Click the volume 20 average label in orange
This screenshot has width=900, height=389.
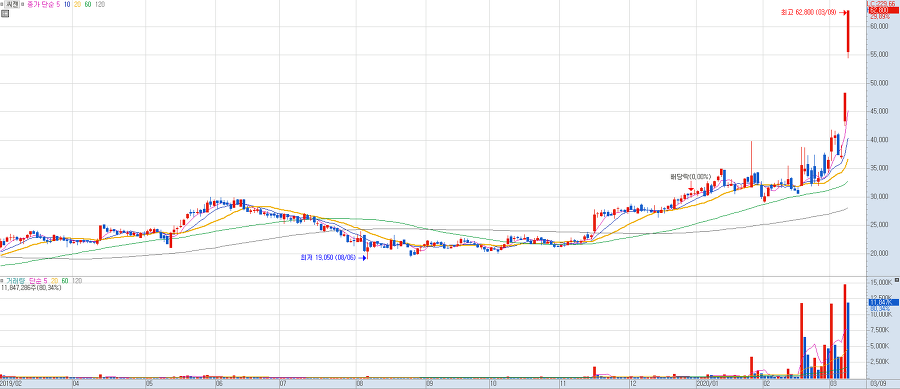[x=55, y=281]
